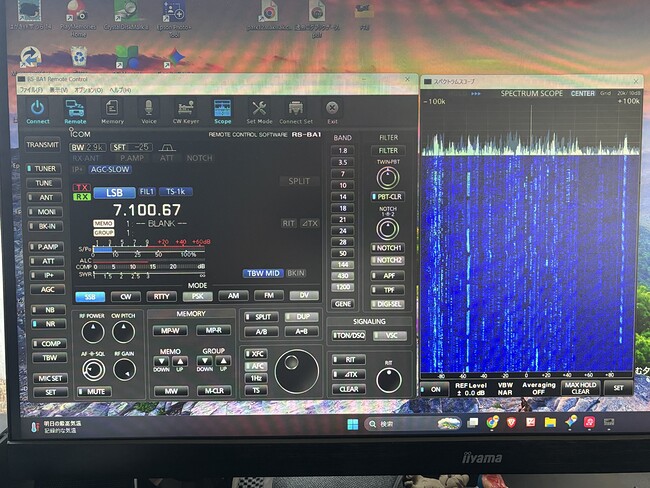The image size is (650, 488).
Task: Click the SET button in spectrum scope
Action: 618,388
